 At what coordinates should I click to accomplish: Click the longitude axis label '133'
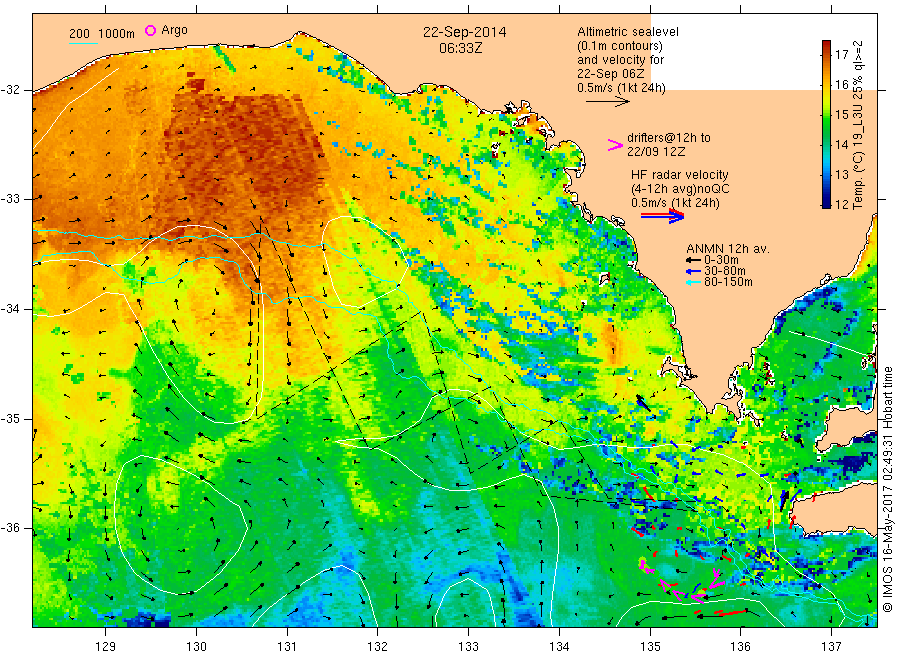click(x=468, y=647)
